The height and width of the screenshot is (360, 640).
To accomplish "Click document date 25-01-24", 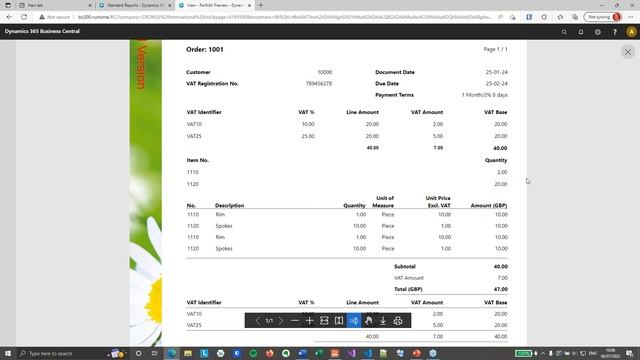I will 497,72.
